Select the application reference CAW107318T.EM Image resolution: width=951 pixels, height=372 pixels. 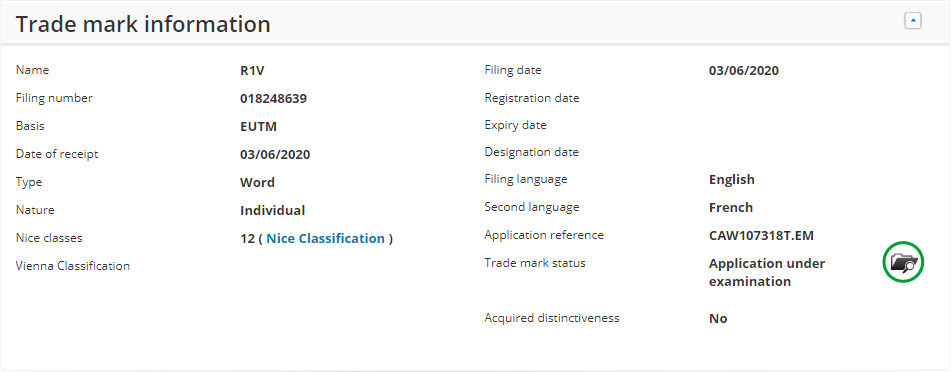point(761,235)
